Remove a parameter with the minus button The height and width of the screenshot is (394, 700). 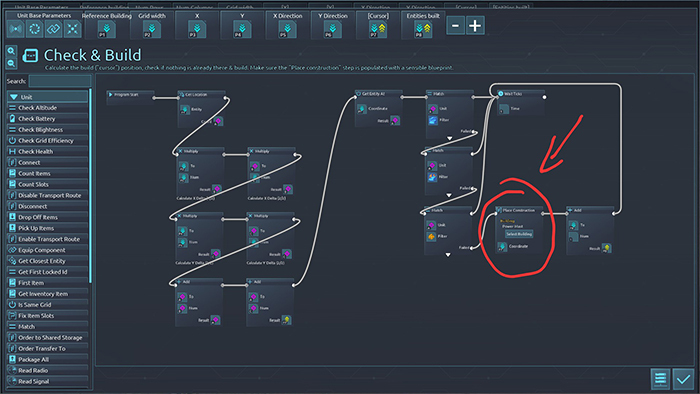click(x=455, y=26)
